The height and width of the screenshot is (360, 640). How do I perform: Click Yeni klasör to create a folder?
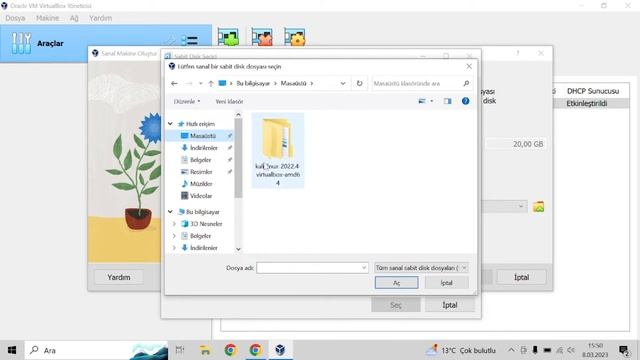(x=229, y=101)
